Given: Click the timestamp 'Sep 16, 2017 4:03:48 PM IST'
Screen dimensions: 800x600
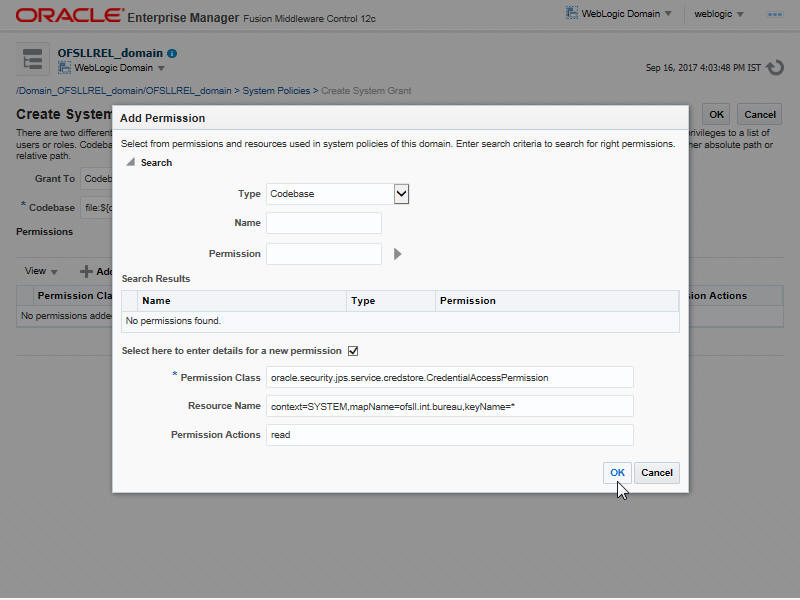Looking at the screenshot, I should 703,68.
